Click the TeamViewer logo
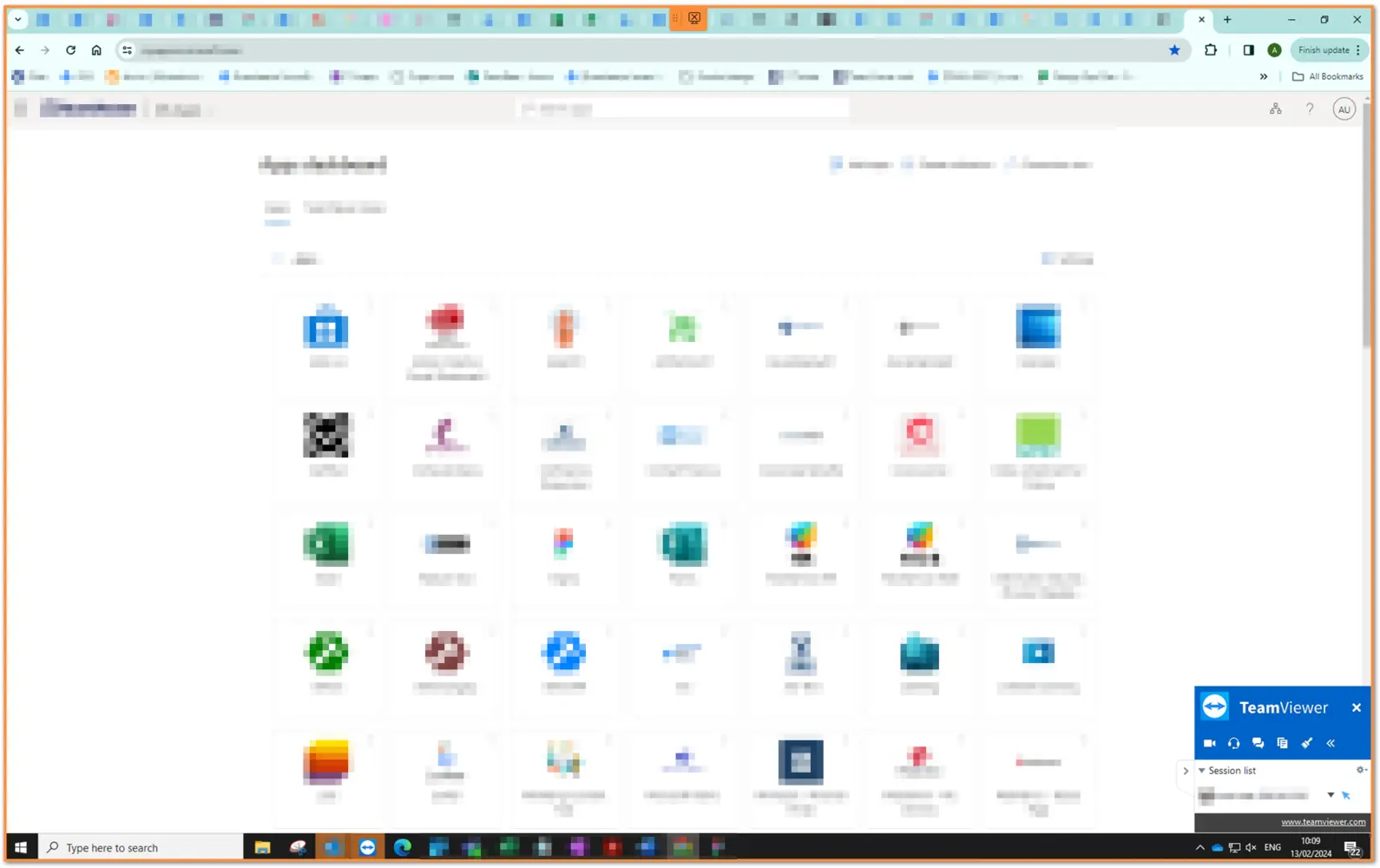1380x868 pixels. coord(1215,707)
